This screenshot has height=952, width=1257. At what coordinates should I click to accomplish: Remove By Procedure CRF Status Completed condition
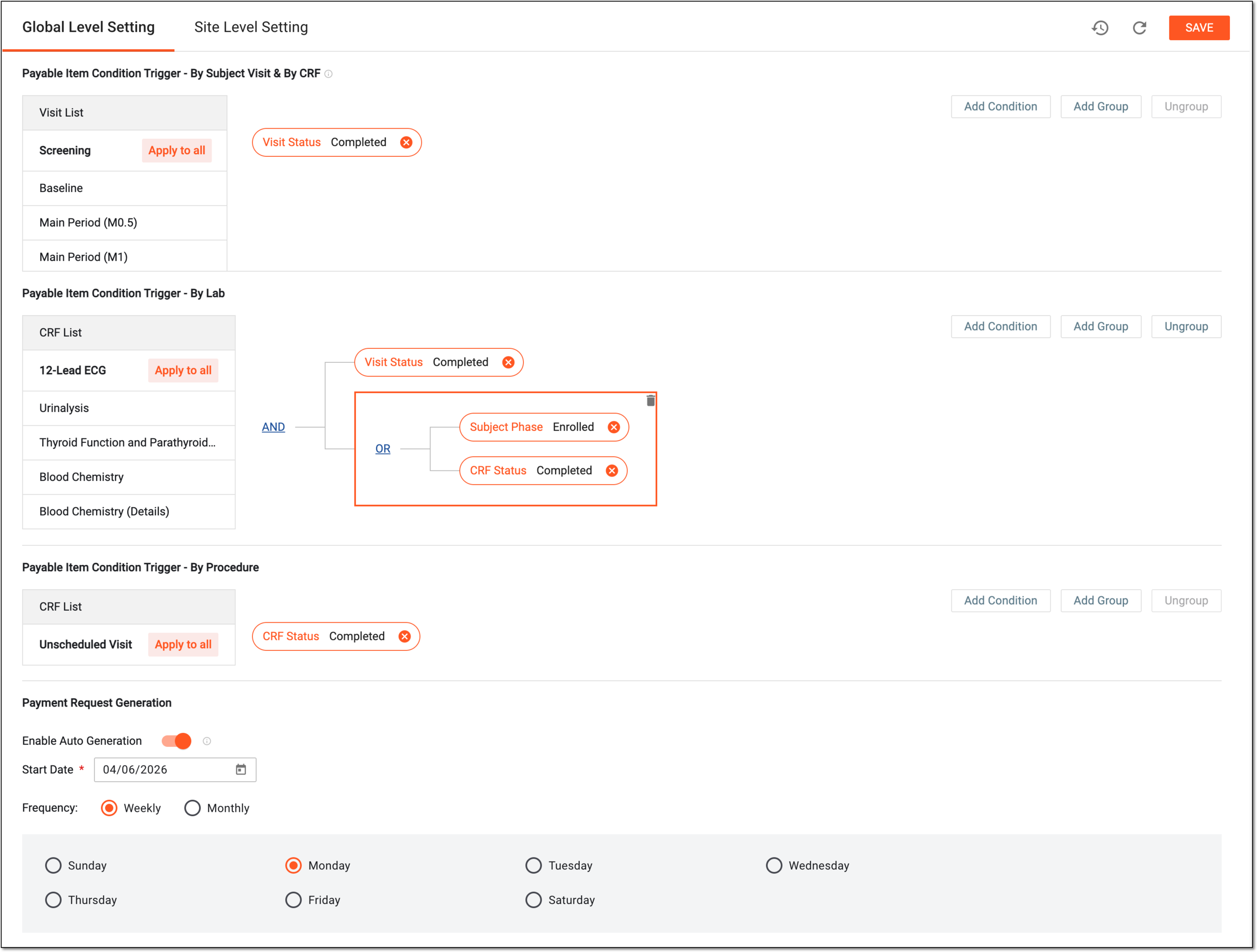pos(404,637)
